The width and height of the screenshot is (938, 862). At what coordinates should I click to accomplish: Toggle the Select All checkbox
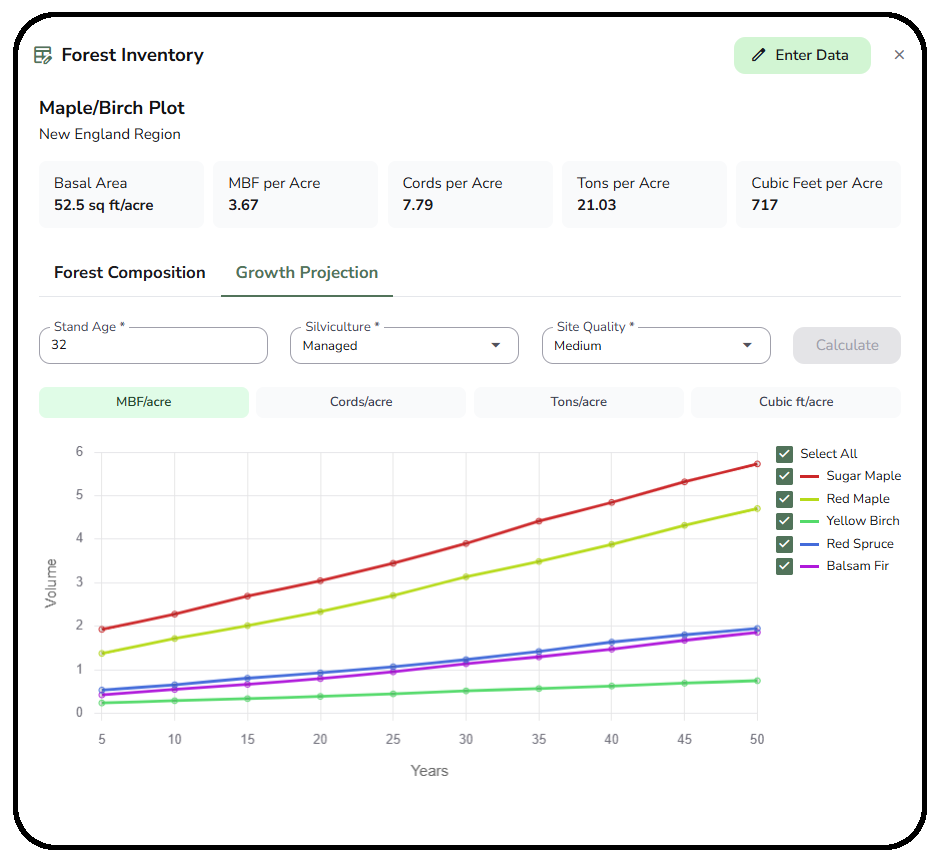click(x=784, y=454)
